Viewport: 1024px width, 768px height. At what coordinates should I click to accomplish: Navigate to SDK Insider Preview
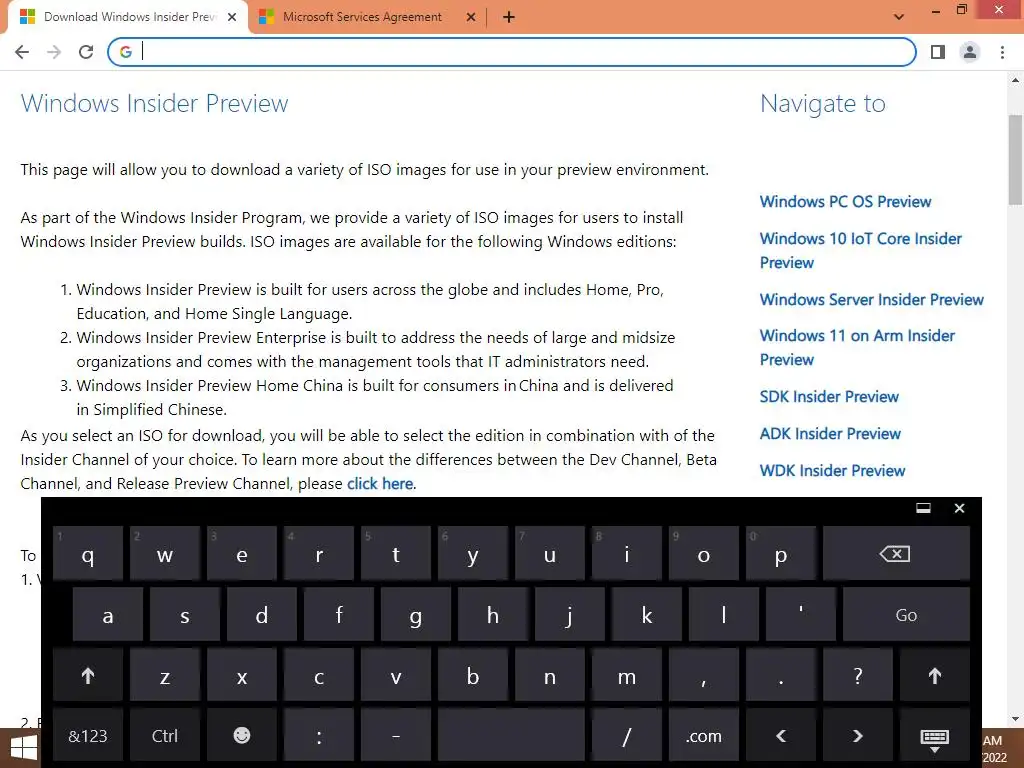(x=829, y=397)
